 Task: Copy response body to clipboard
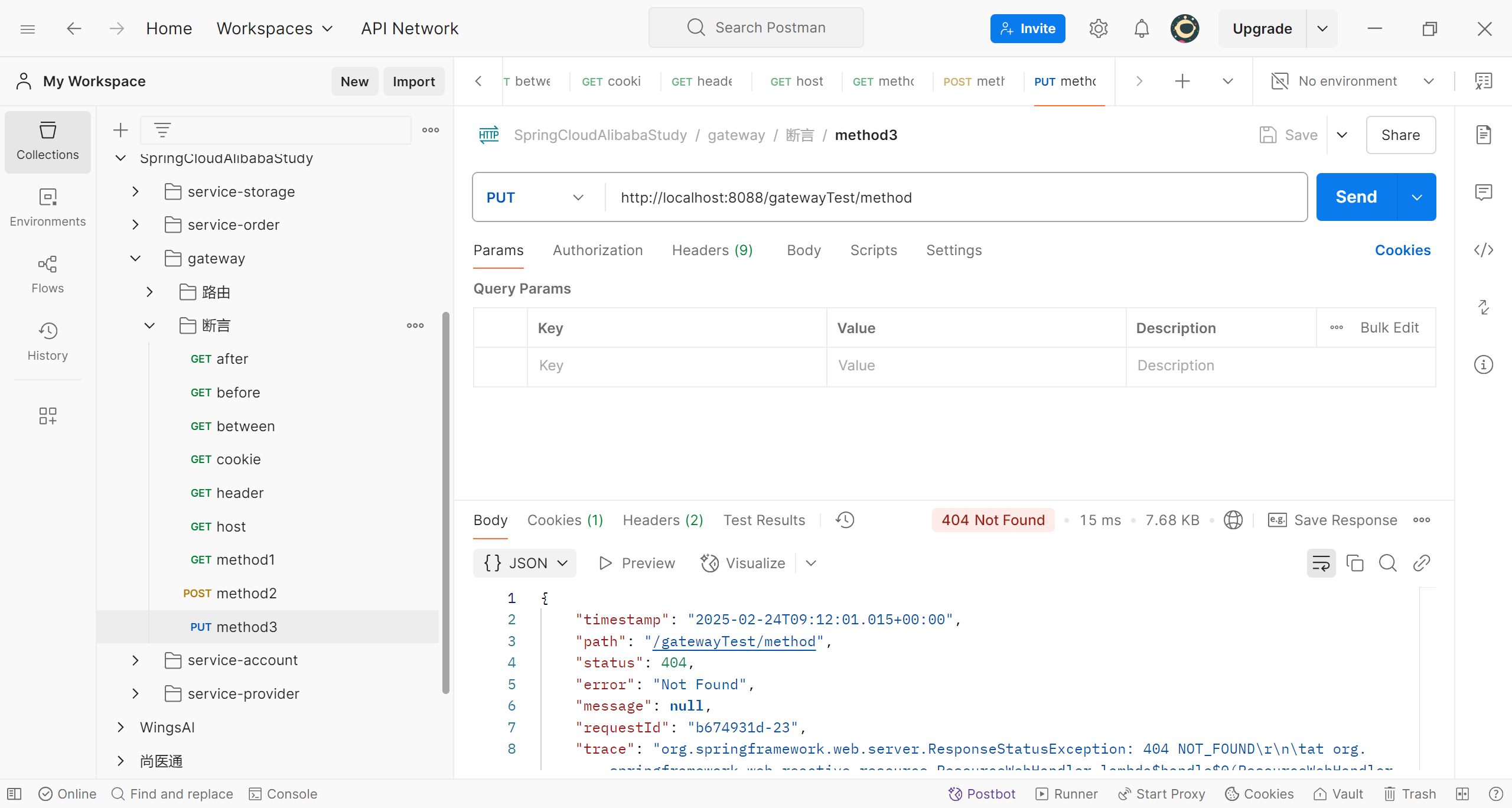(1354, 563)
